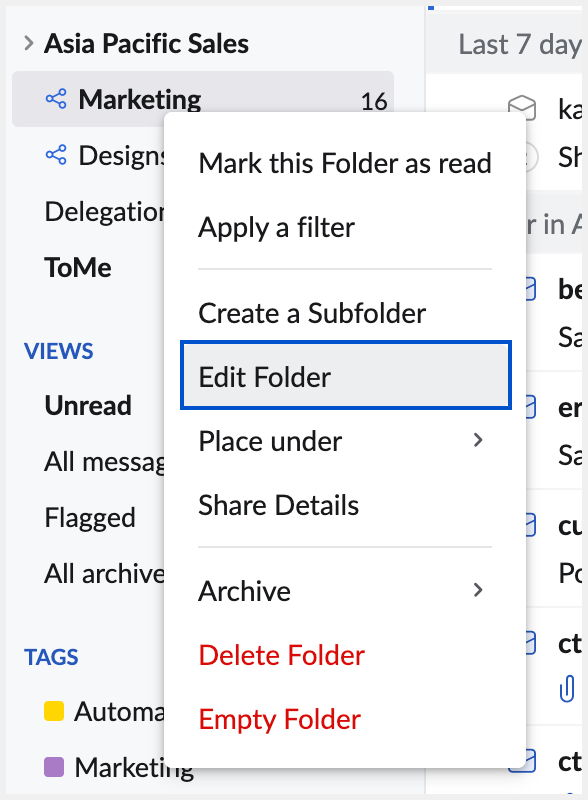The image size is (588, 800).
Task: Click the share icon beside Marketing folder
Action: (55, 100)
